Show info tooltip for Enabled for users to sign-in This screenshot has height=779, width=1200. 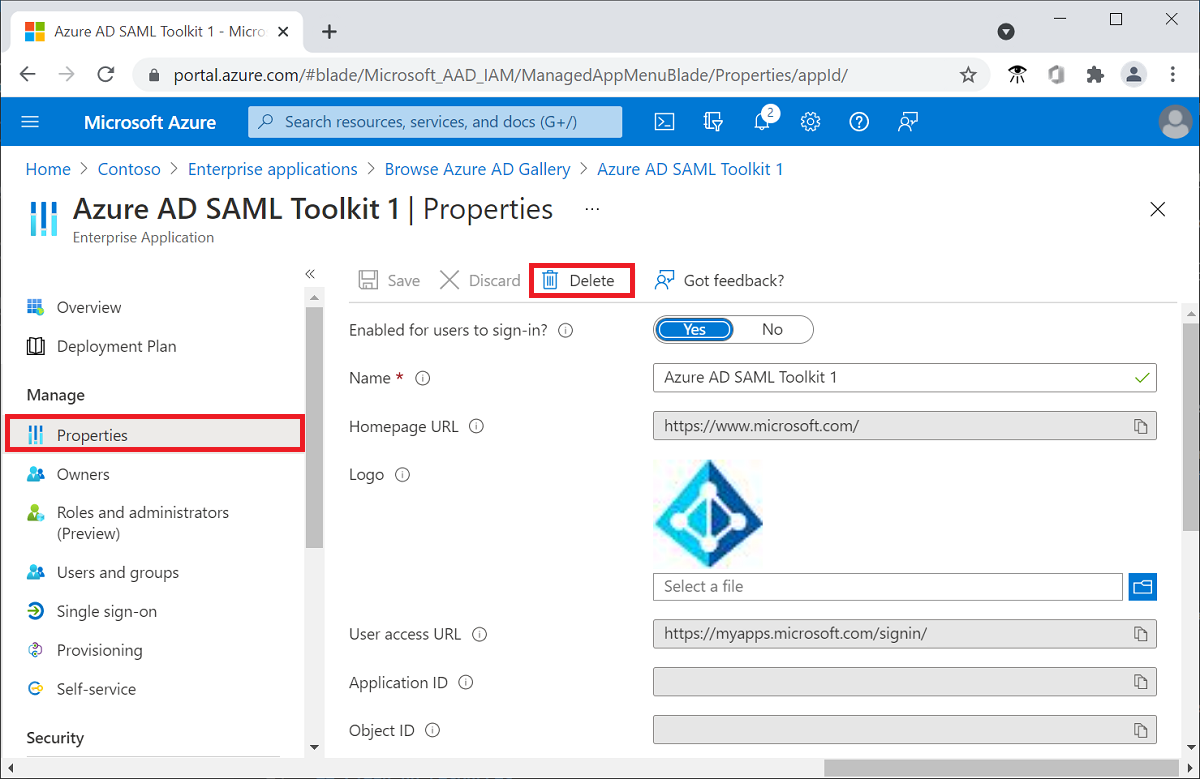pos(565,330)
